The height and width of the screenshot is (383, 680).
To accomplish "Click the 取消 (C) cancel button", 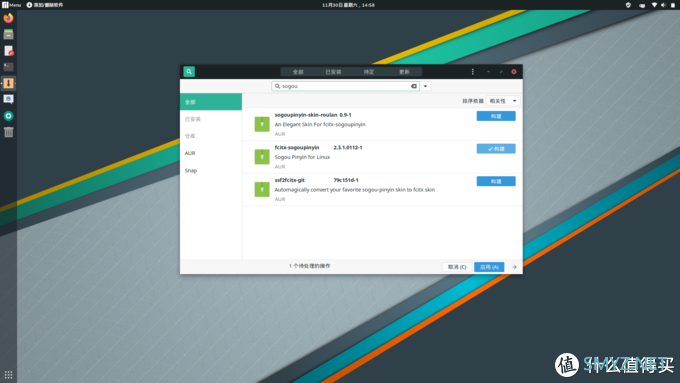I will (457, 267).
